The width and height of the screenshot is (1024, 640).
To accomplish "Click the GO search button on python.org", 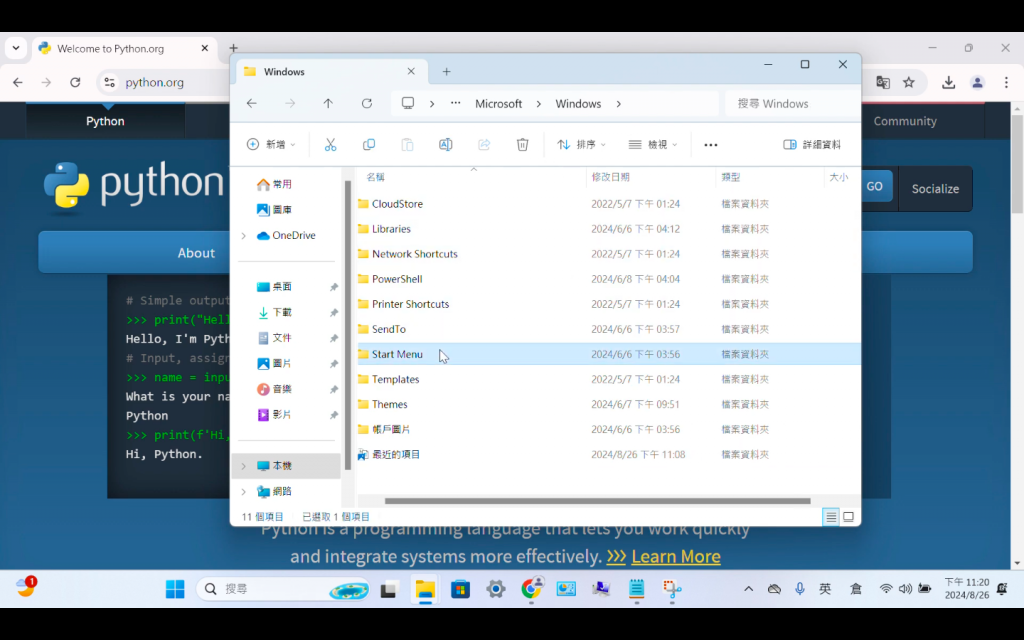I will [874, 186].
